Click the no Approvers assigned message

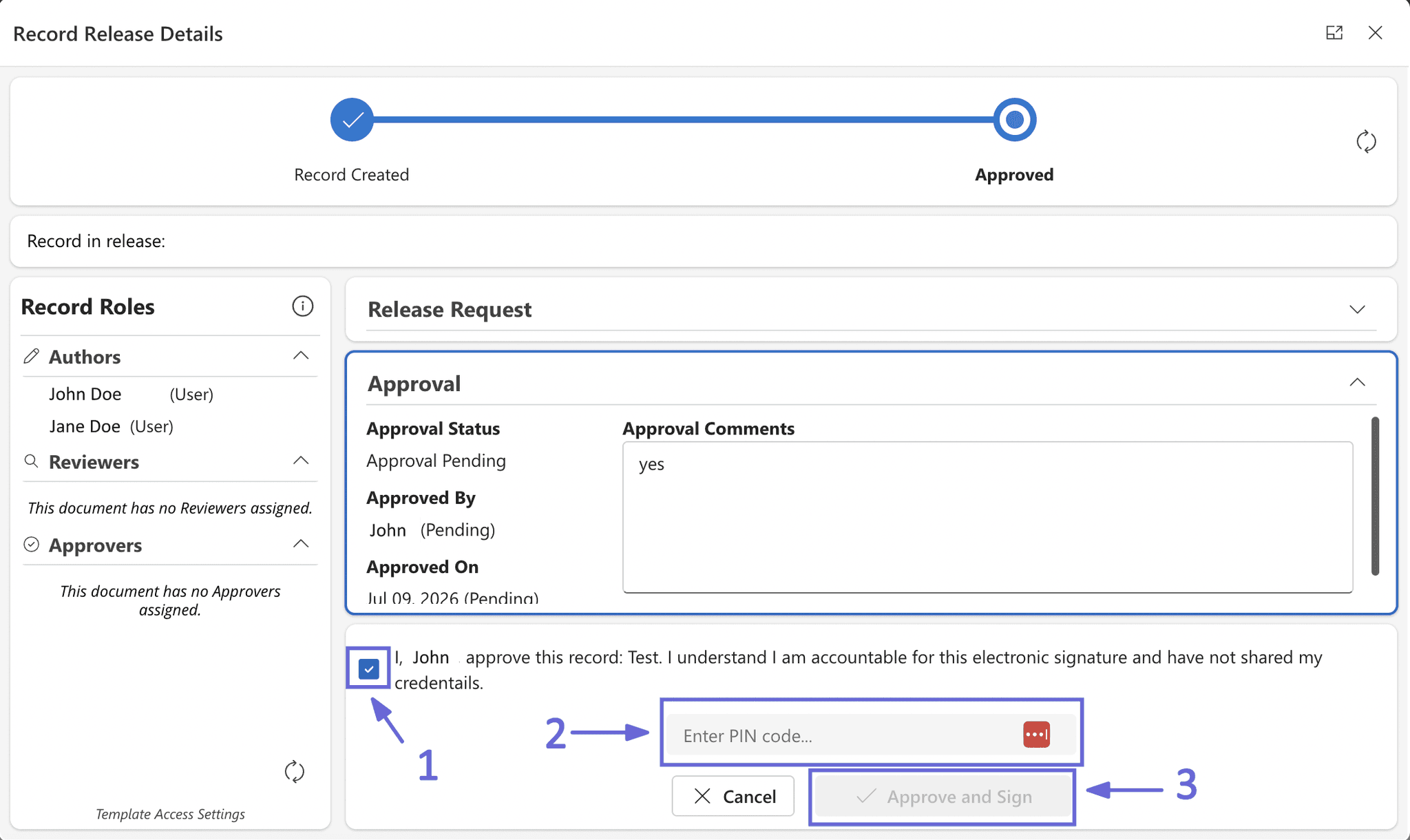click(170, 600)
